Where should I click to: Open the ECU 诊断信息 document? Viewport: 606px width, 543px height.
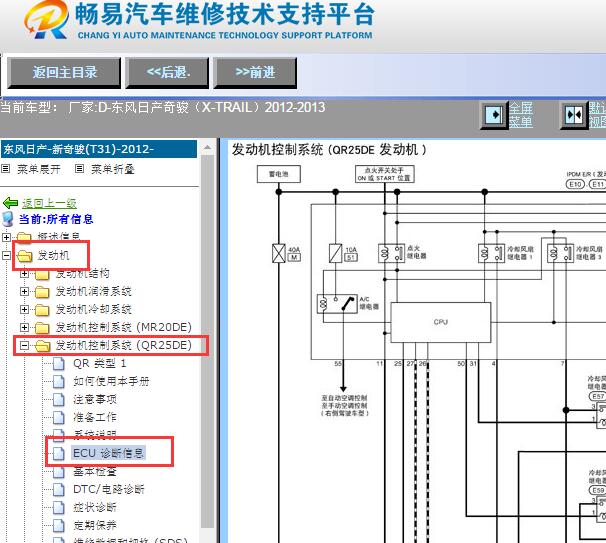point(108,453)
